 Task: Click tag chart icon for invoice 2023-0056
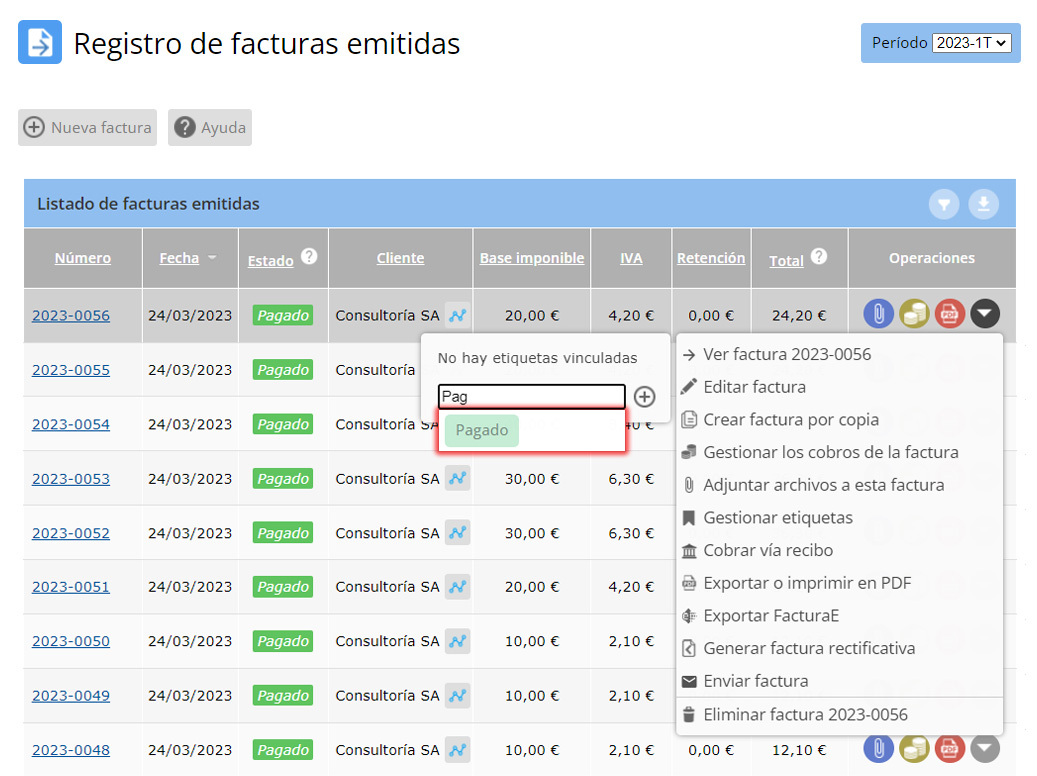(x=458, y=316)
